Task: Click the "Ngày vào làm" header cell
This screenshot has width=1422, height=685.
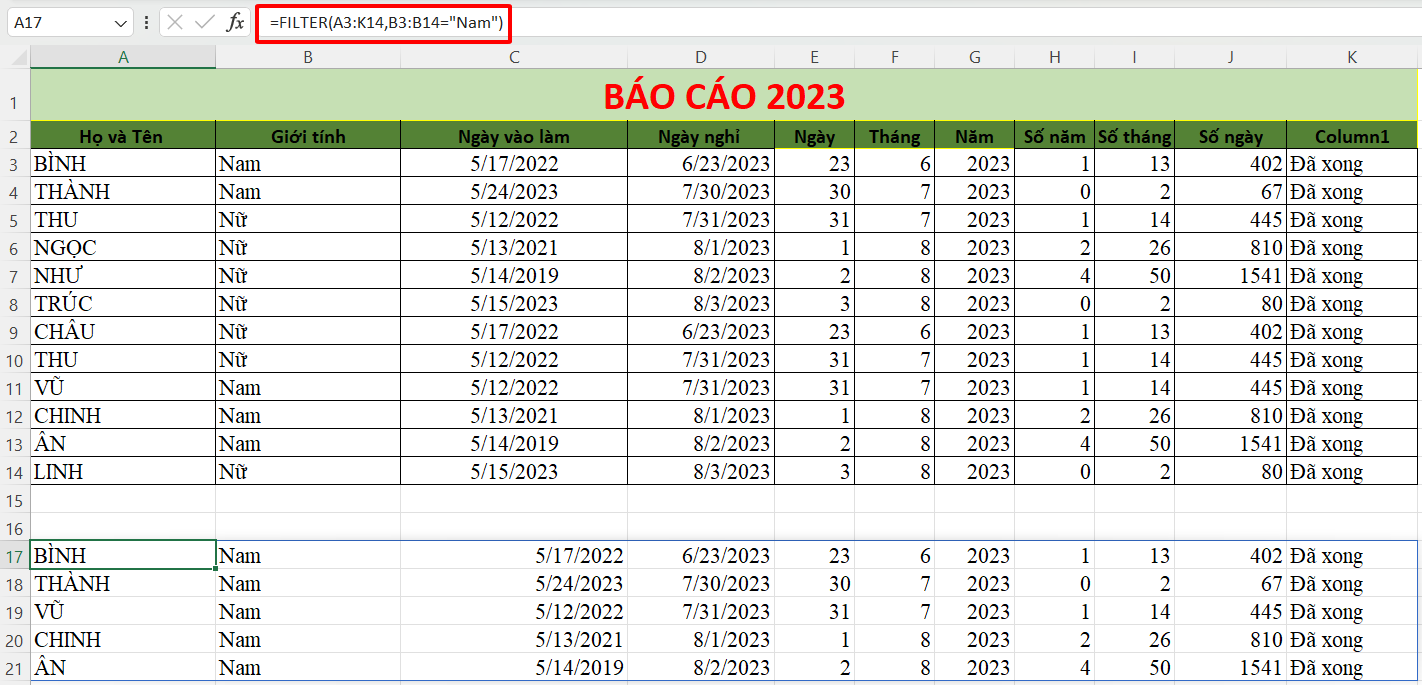Action: click(514, 136)
